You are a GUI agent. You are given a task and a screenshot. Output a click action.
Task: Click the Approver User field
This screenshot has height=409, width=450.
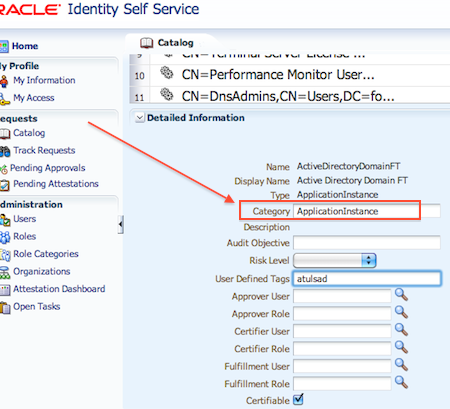point(342,296)
